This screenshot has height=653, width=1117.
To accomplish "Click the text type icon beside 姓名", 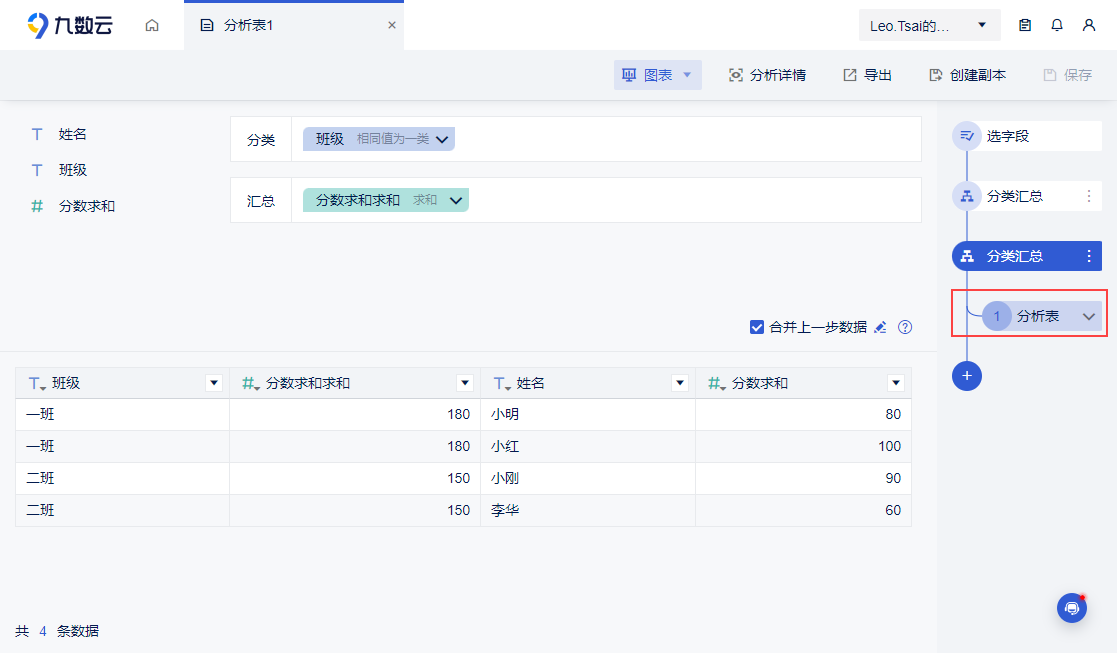I will click(x=37, y=134).
